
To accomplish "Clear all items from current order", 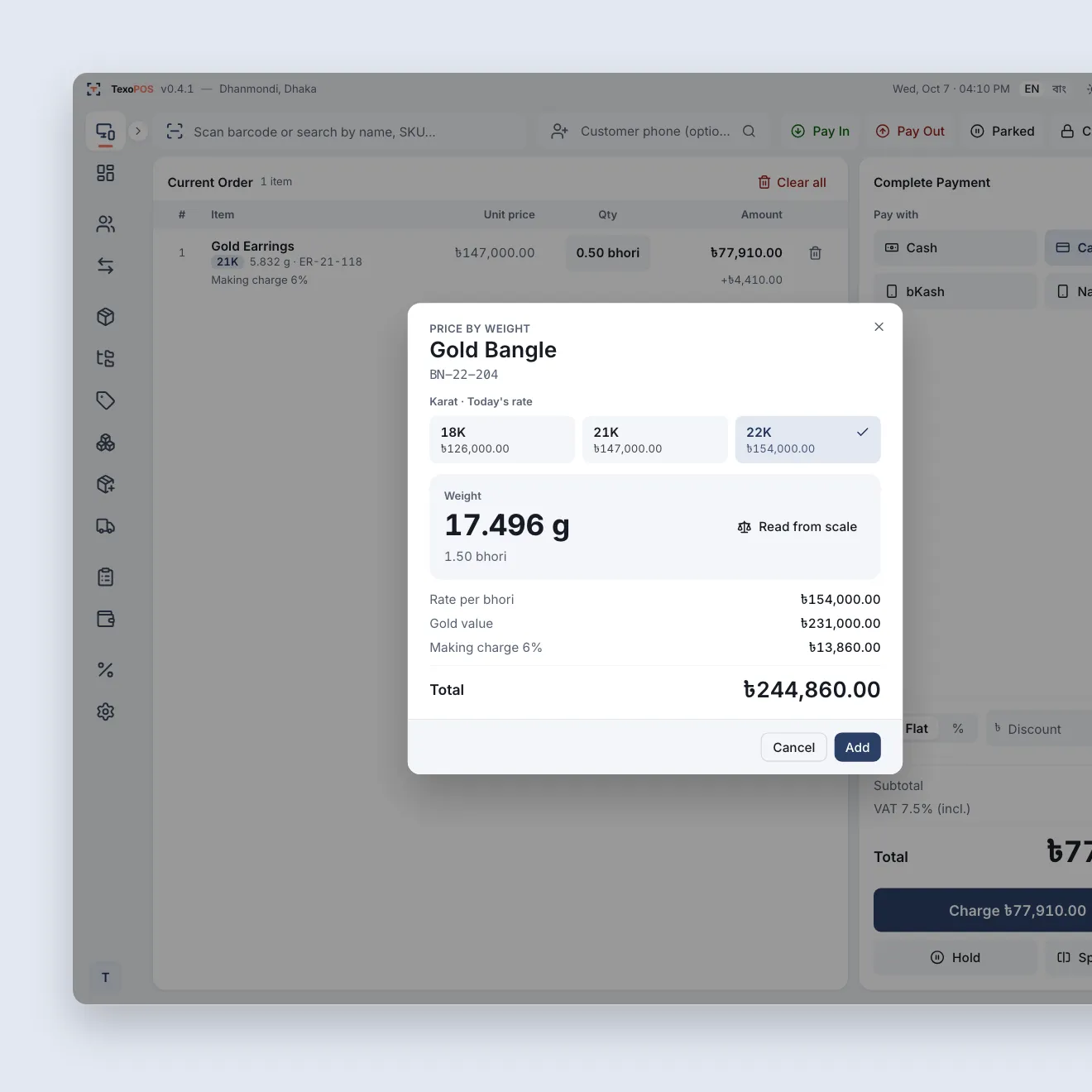I will [x=793, y=182].
